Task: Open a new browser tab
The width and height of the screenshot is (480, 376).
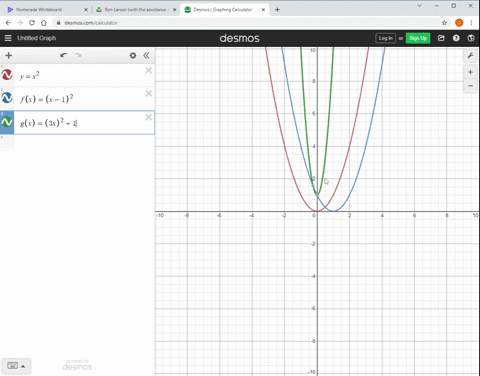Action: [x=277, y=10]
